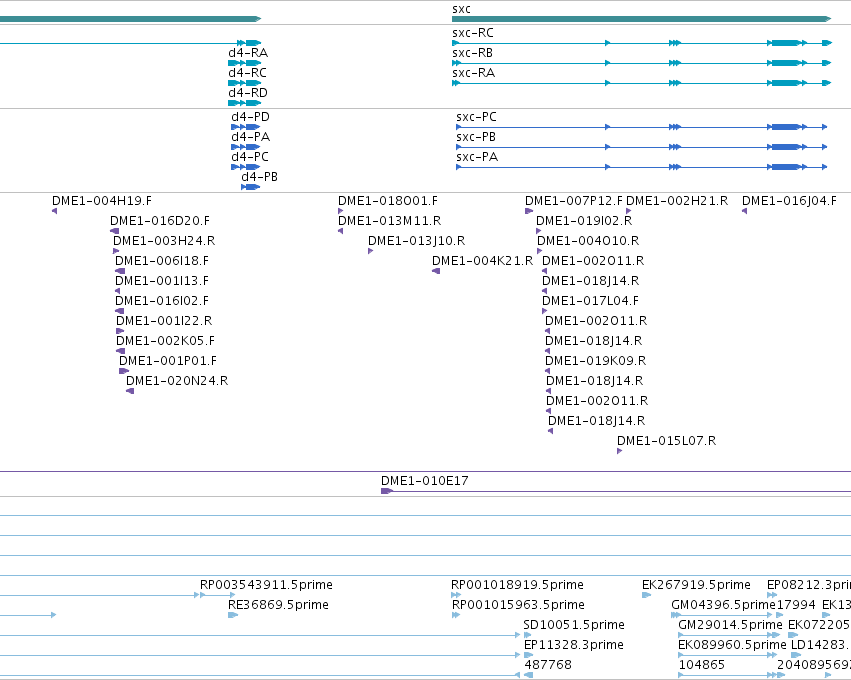This screenshot has width=851, height=680.
Task: Click the d4-PD protein feature
Action: click(245, 127)
